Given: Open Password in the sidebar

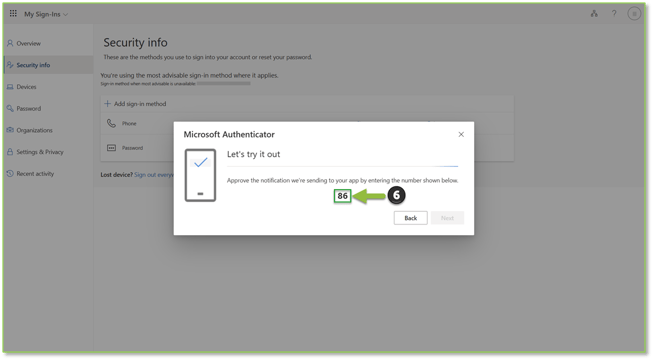Looking at the screenshot, I should click(29, 108).
